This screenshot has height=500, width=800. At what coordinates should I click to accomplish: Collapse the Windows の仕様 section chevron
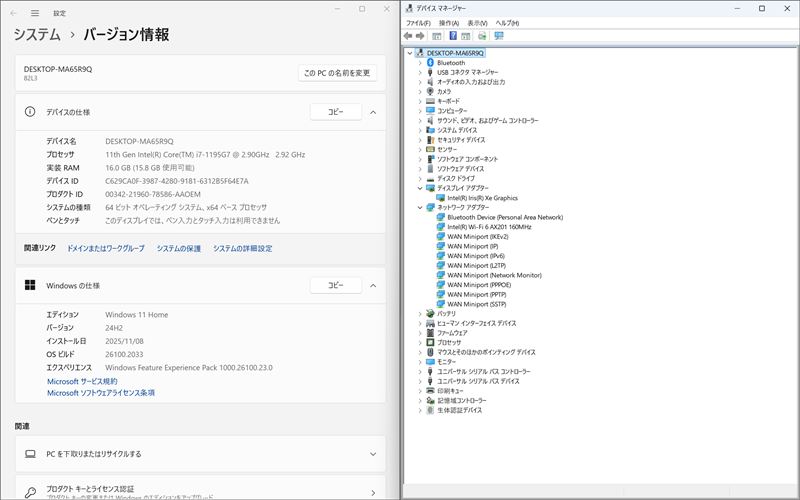point(373,286)
